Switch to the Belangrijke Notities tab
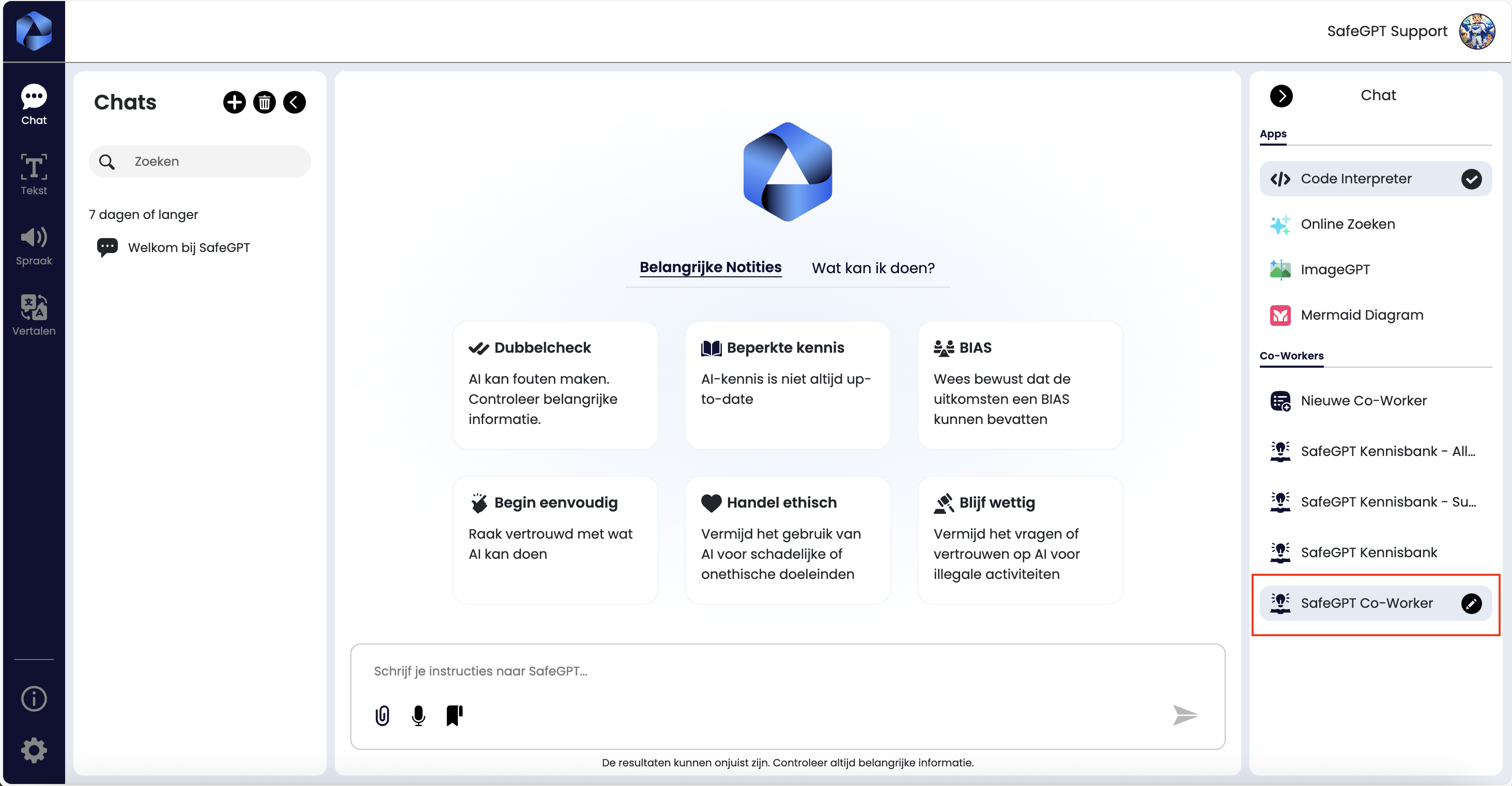This screenshot has width=1512, height=786. (x=710, y=268)
